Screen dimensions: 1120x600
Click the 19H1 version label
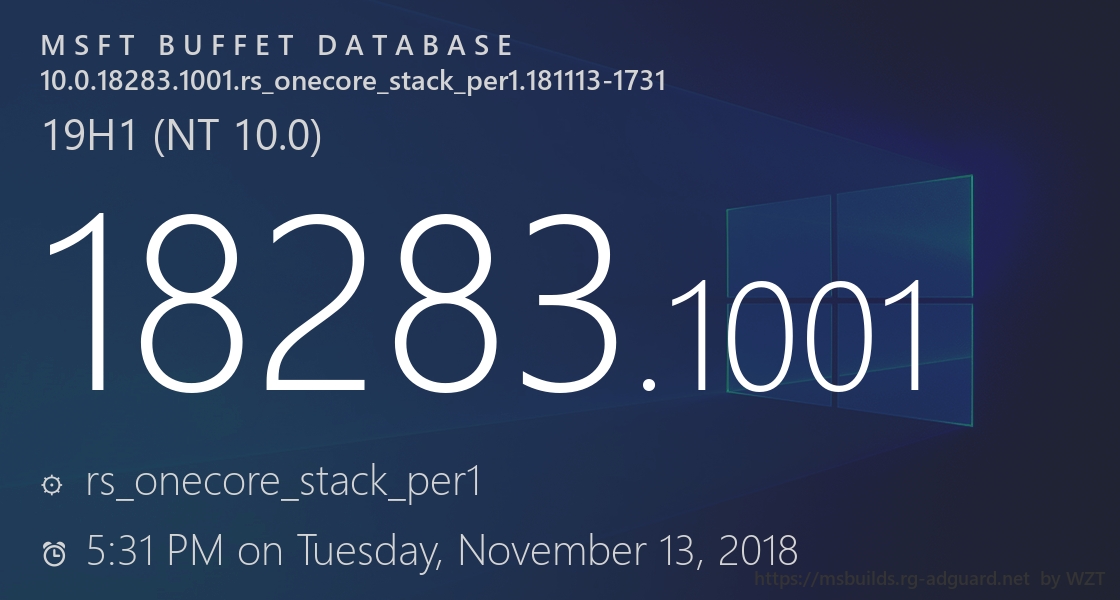91,135
